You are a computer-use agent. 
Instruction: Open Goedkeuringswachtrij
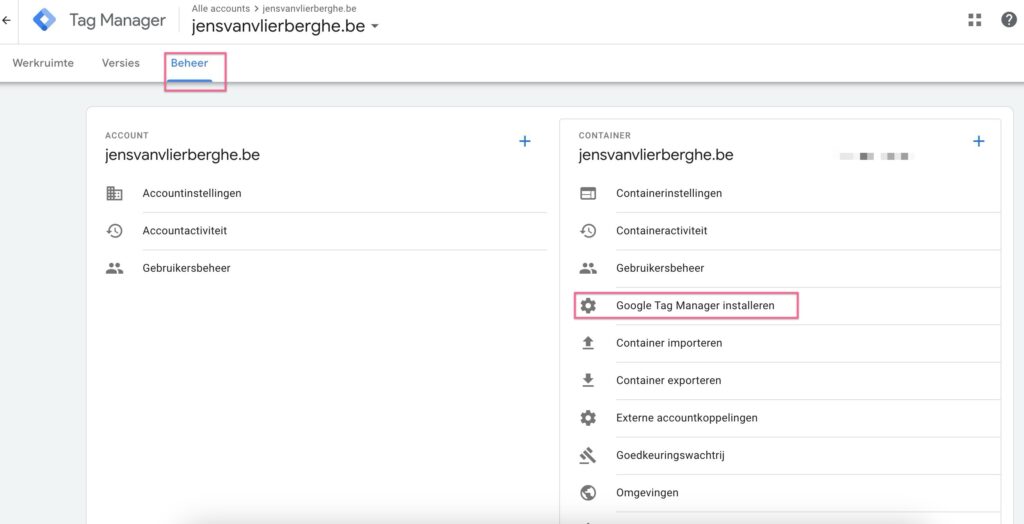pos(670,455)
